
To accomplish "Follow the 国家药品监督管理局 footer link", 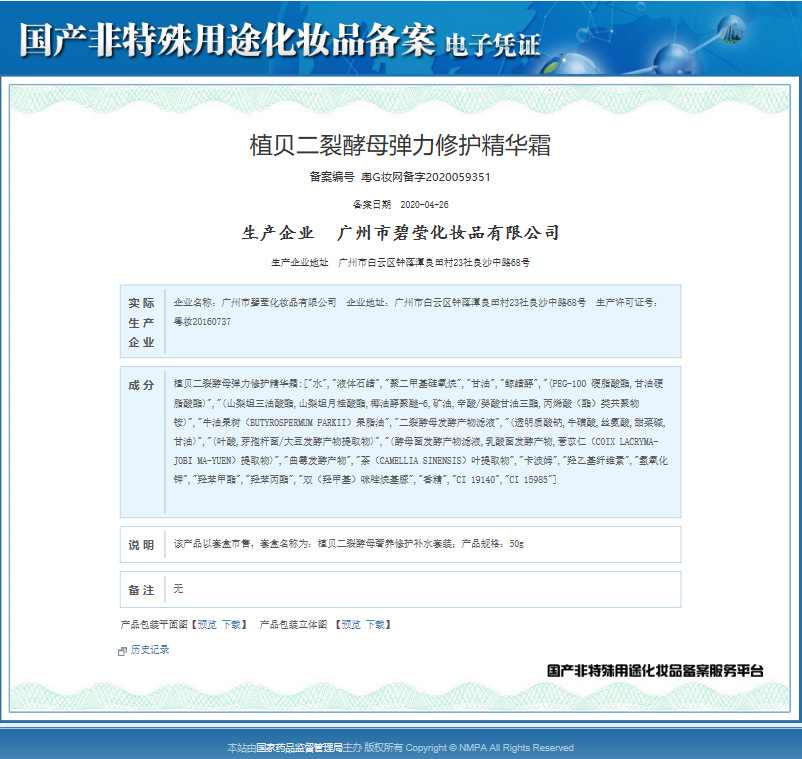I will click(x=299, y=748).
